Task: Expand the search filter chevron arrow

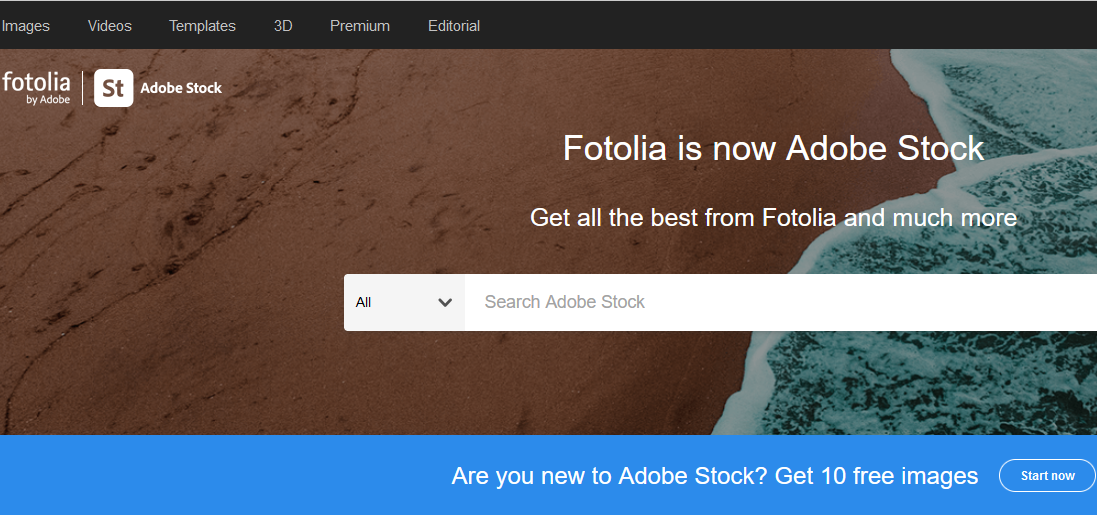Action: [446, 302]
